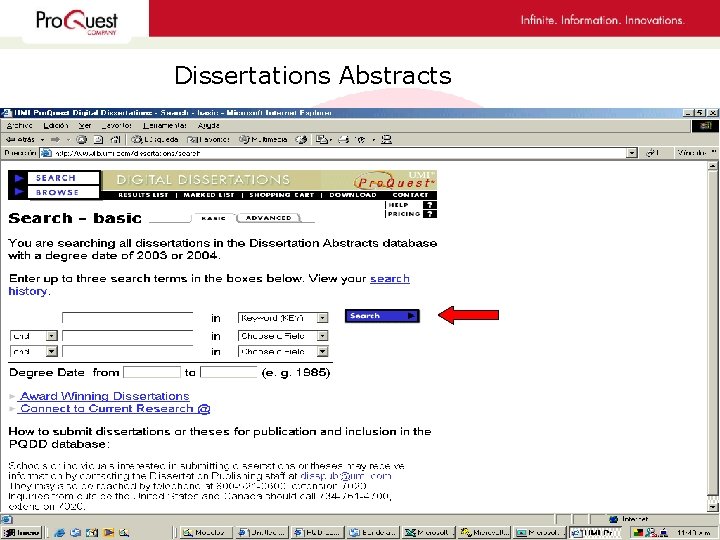The width and height of the screenshot is (720, 540).
Task: Switch to the ADVANCED search tab
Action: click(x=269, y=218)
